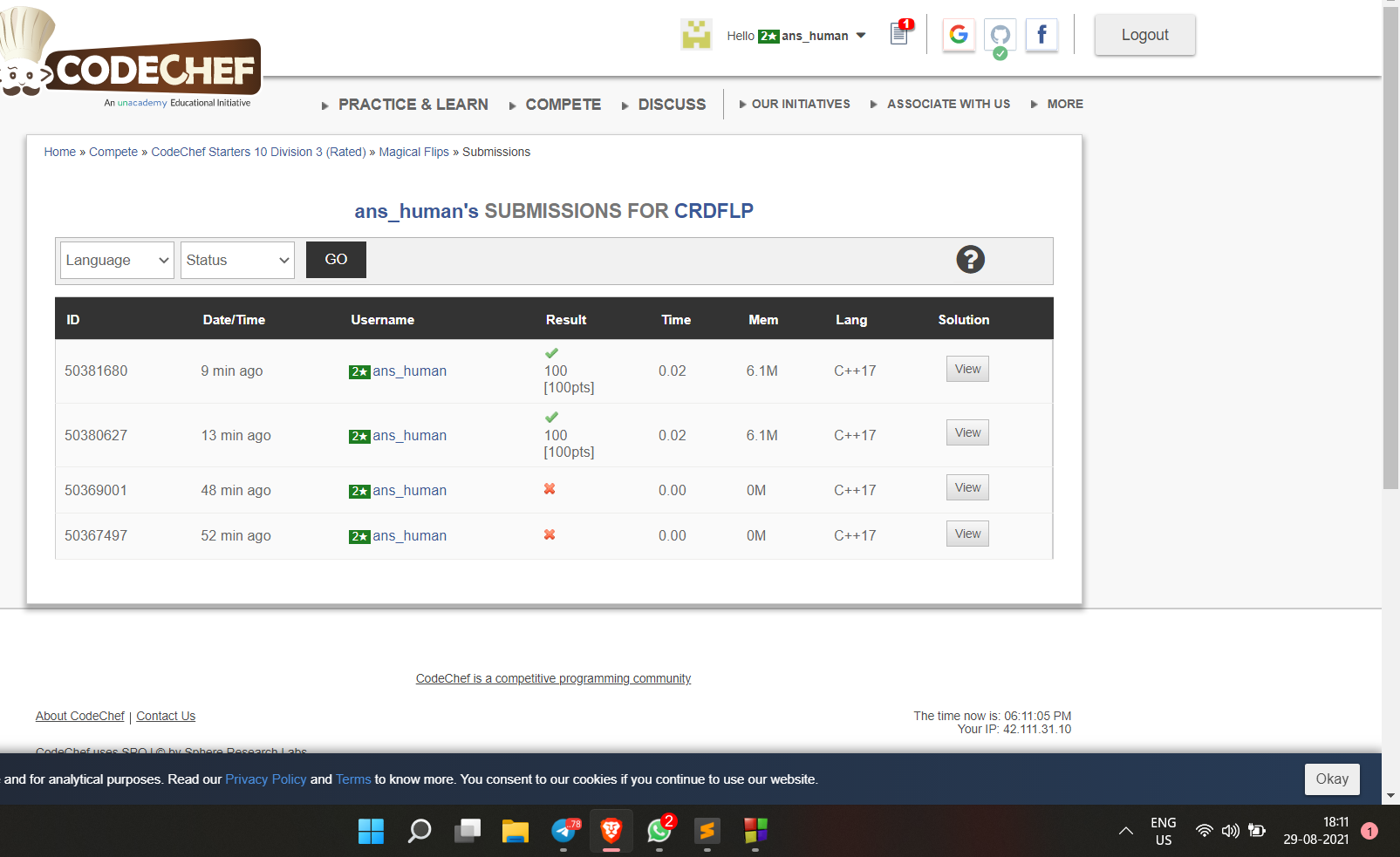Open CodeChef Starters 10 Division 3 breadcrumb
This screenshot has height=857, width=1400.
click(x=258, y=152)
